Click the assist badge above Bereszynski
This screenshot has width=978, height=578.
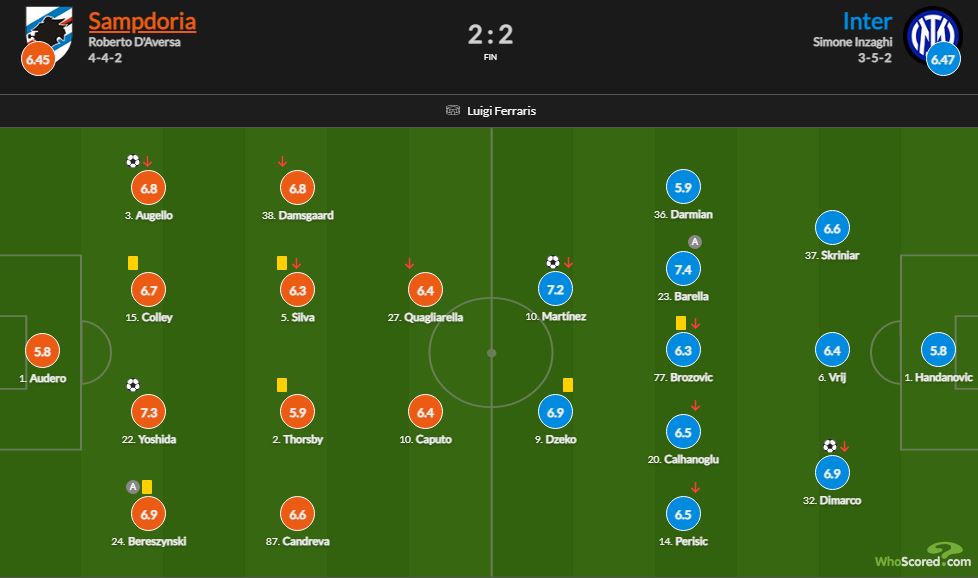(x=133, y=487)
